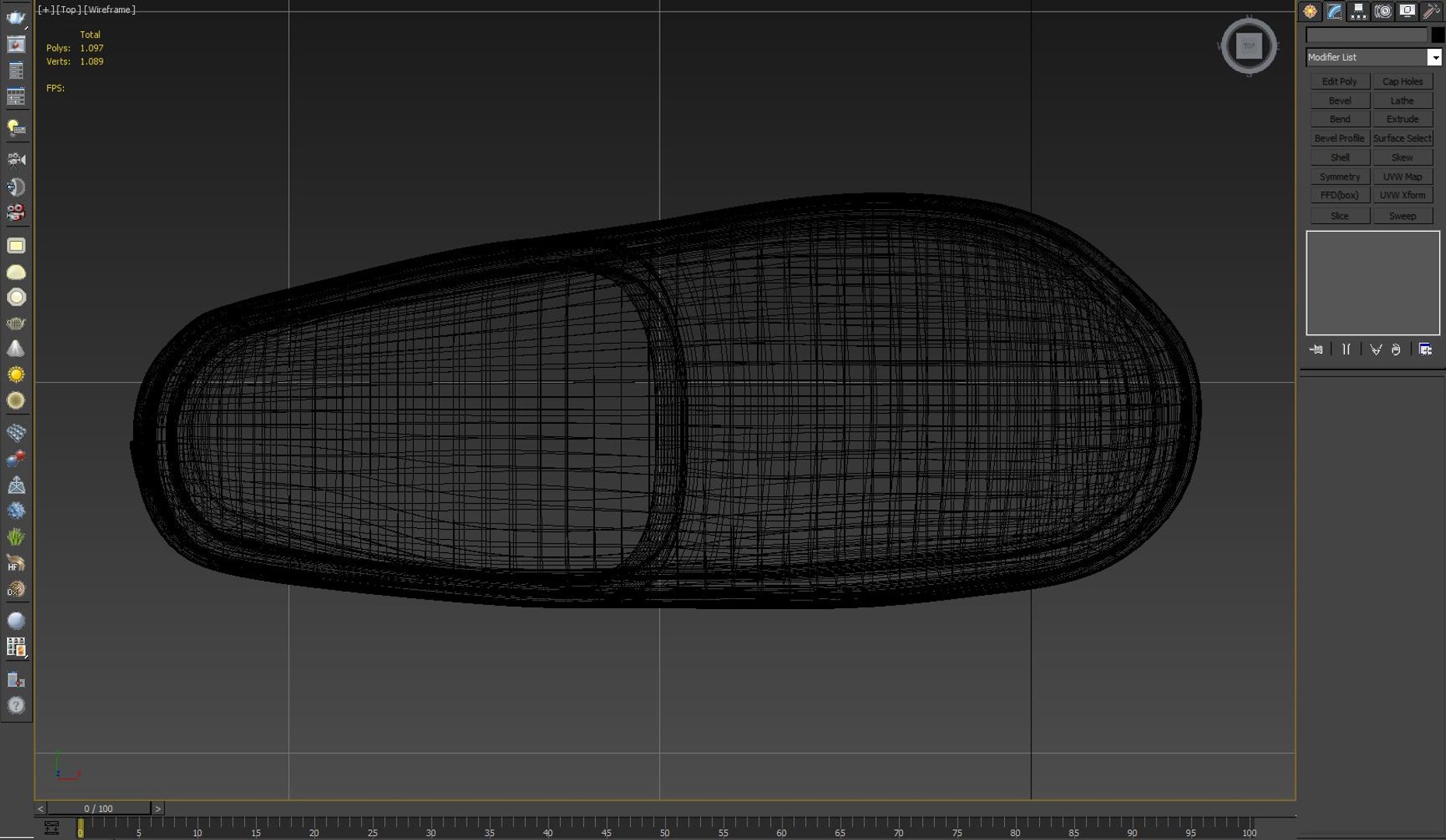Switch to the Motion panel tab
Screen dimensions: 1446x840
[x=1382, y=11]
